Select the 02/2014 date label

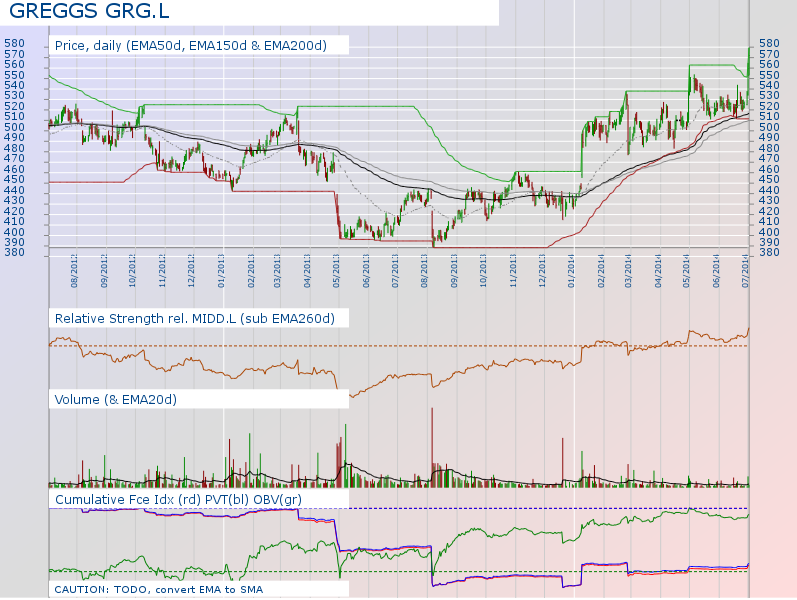pyautogui.click(x=601, y=271)
